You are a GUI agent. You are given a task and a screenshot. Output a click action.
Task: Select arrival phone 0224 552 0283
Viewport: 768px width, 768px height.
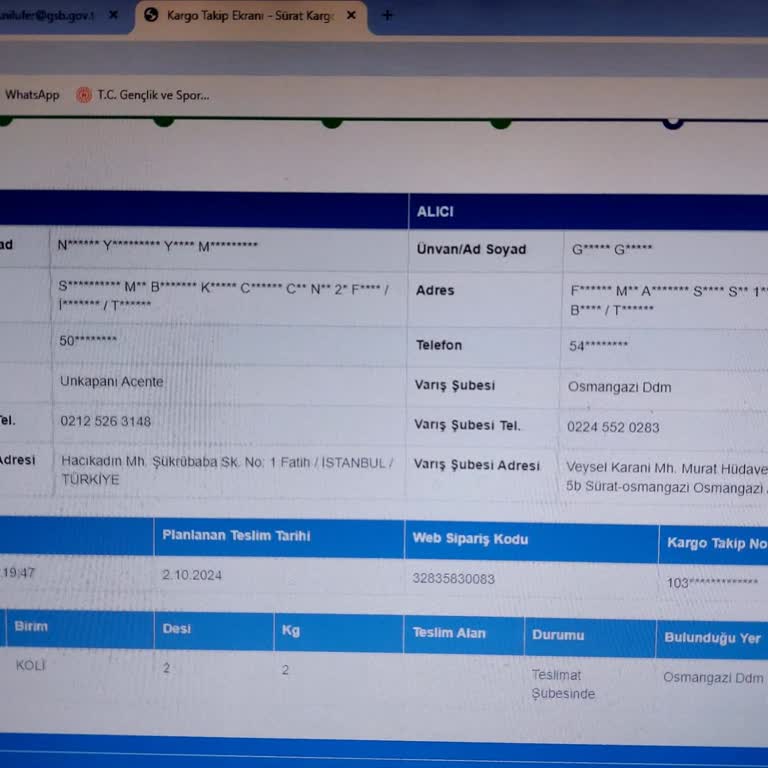coord(613,427)
